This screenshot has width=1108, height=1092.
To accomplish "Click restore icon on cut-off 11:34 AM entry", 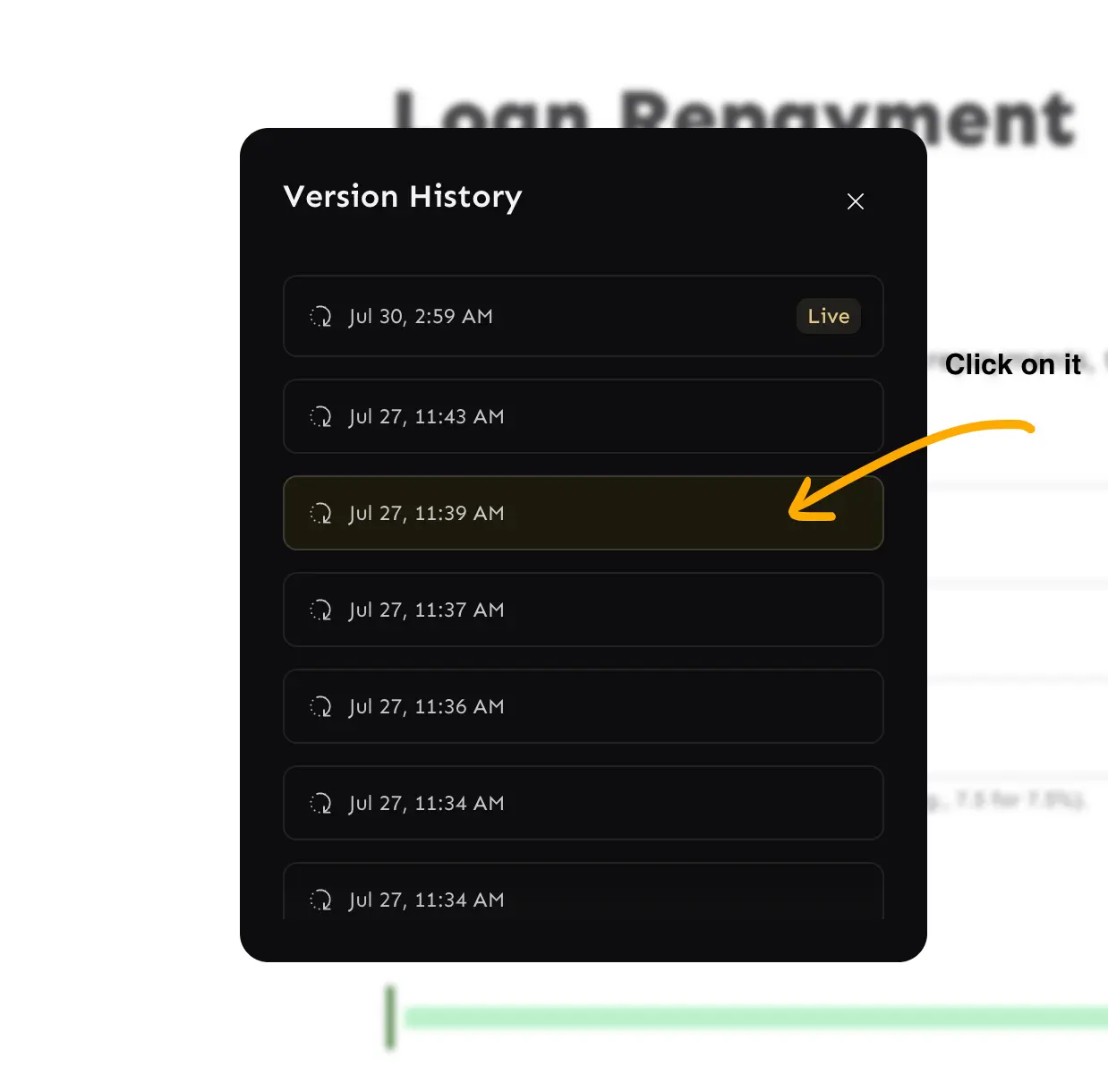I will (320, 900).
